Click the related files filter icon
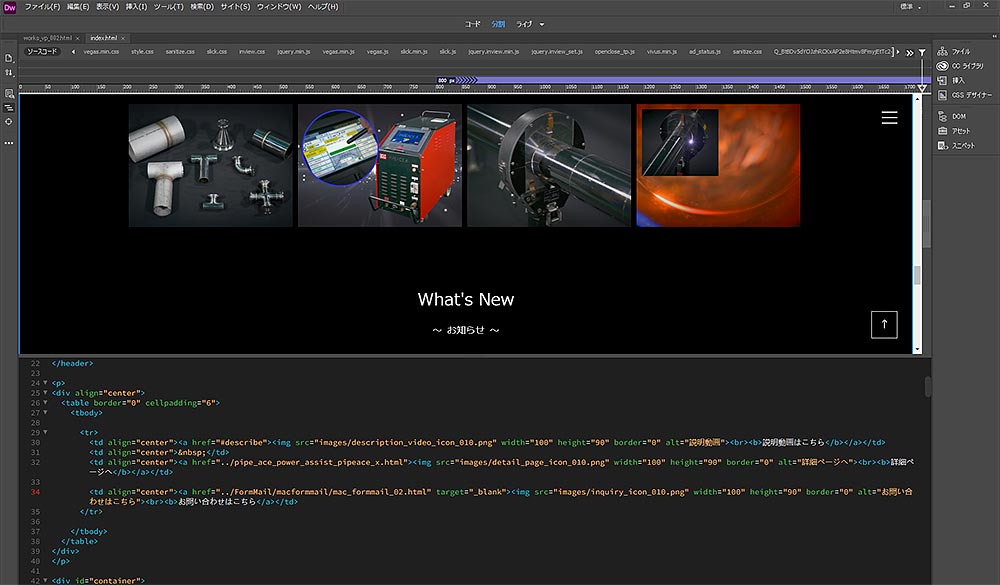The width and height of the screenshot is (1000, 585). (x=922, y=53)
